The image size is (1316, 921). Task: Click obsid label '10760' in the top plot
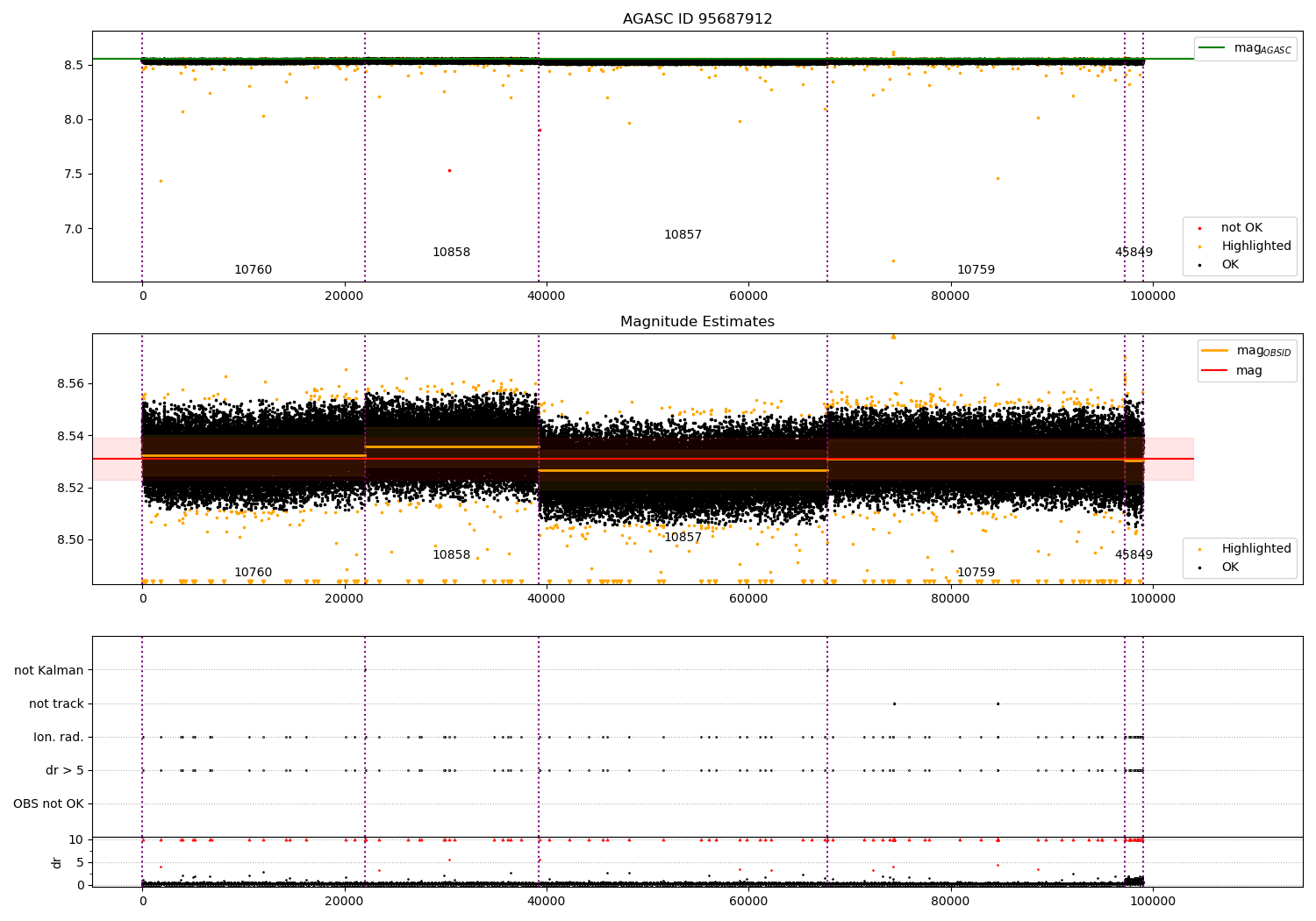pyautogui.click(x=253, y=270)
